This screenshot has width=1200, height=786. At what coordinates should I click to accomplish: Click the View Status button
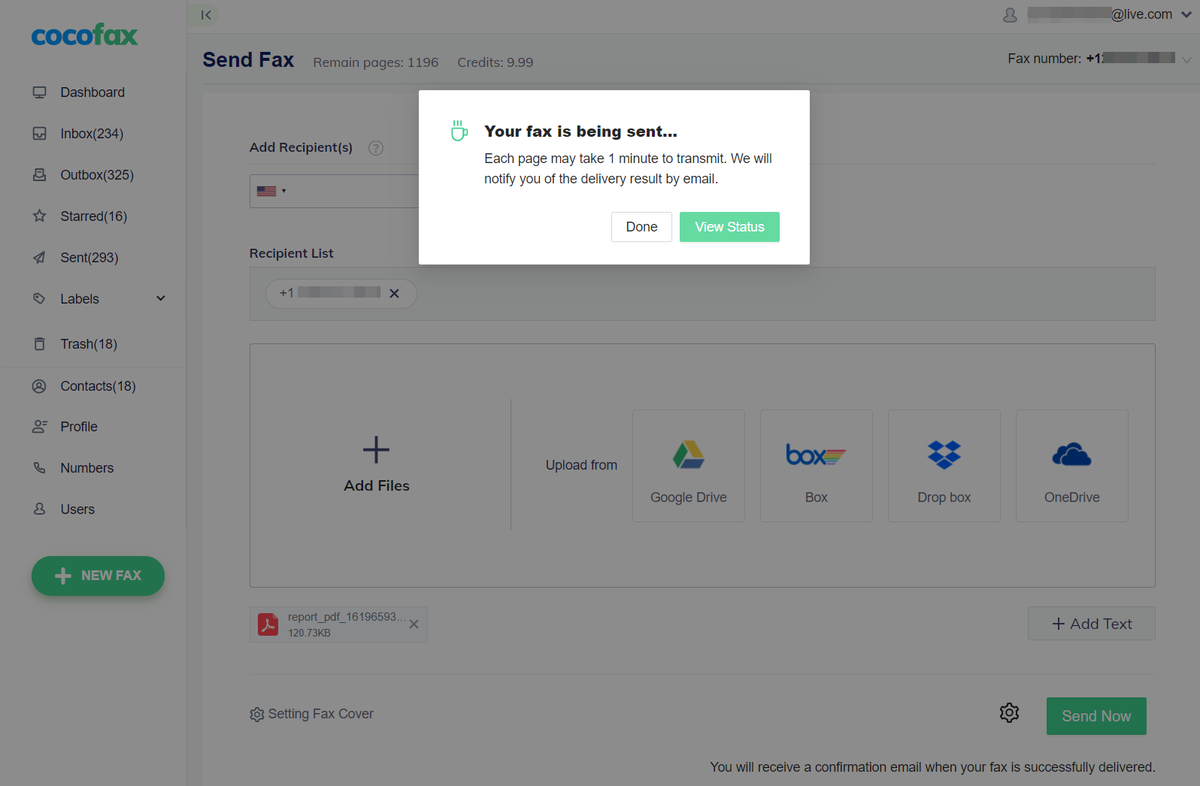click(x=729, y=227)
